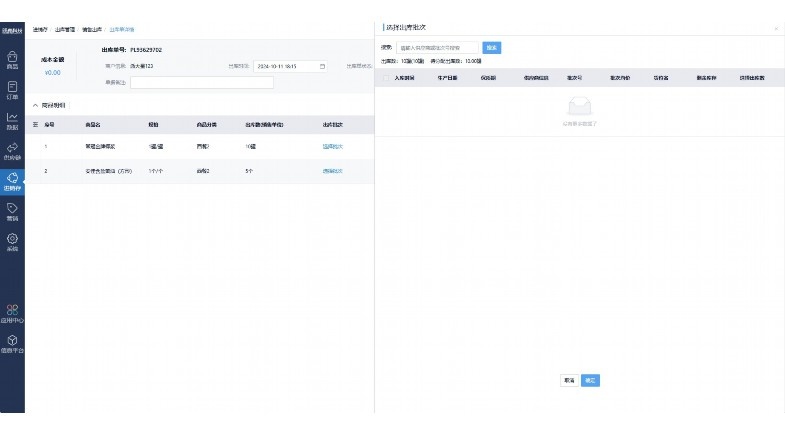This screenshot has width=785, height=435.
Task: Click the quantity cell in row 1
Action: point(250,147)
